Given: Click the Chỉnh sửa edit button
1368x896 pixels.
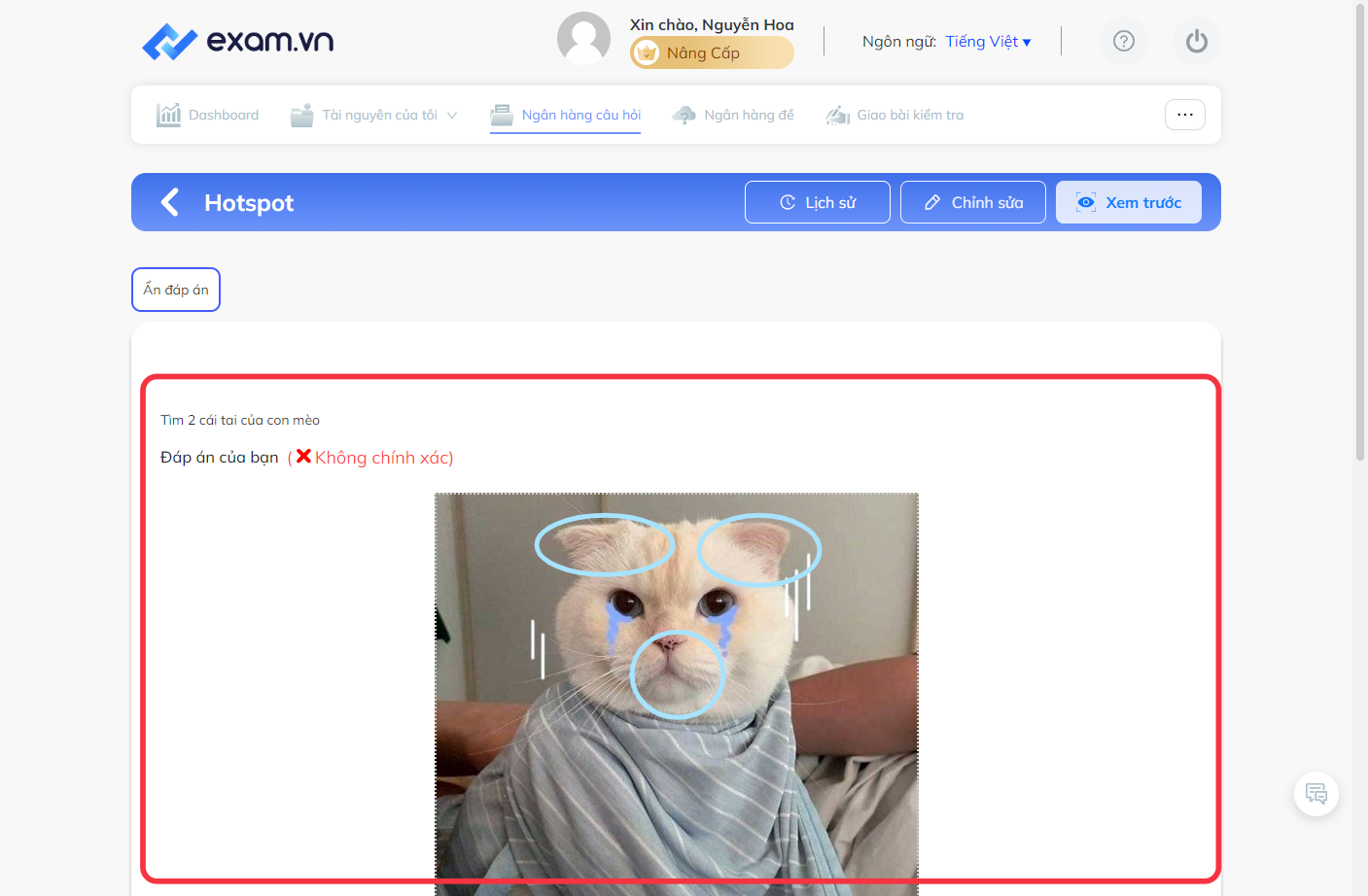Looking at the screenshot, I should pyautogui.click(x=973, y=202).
